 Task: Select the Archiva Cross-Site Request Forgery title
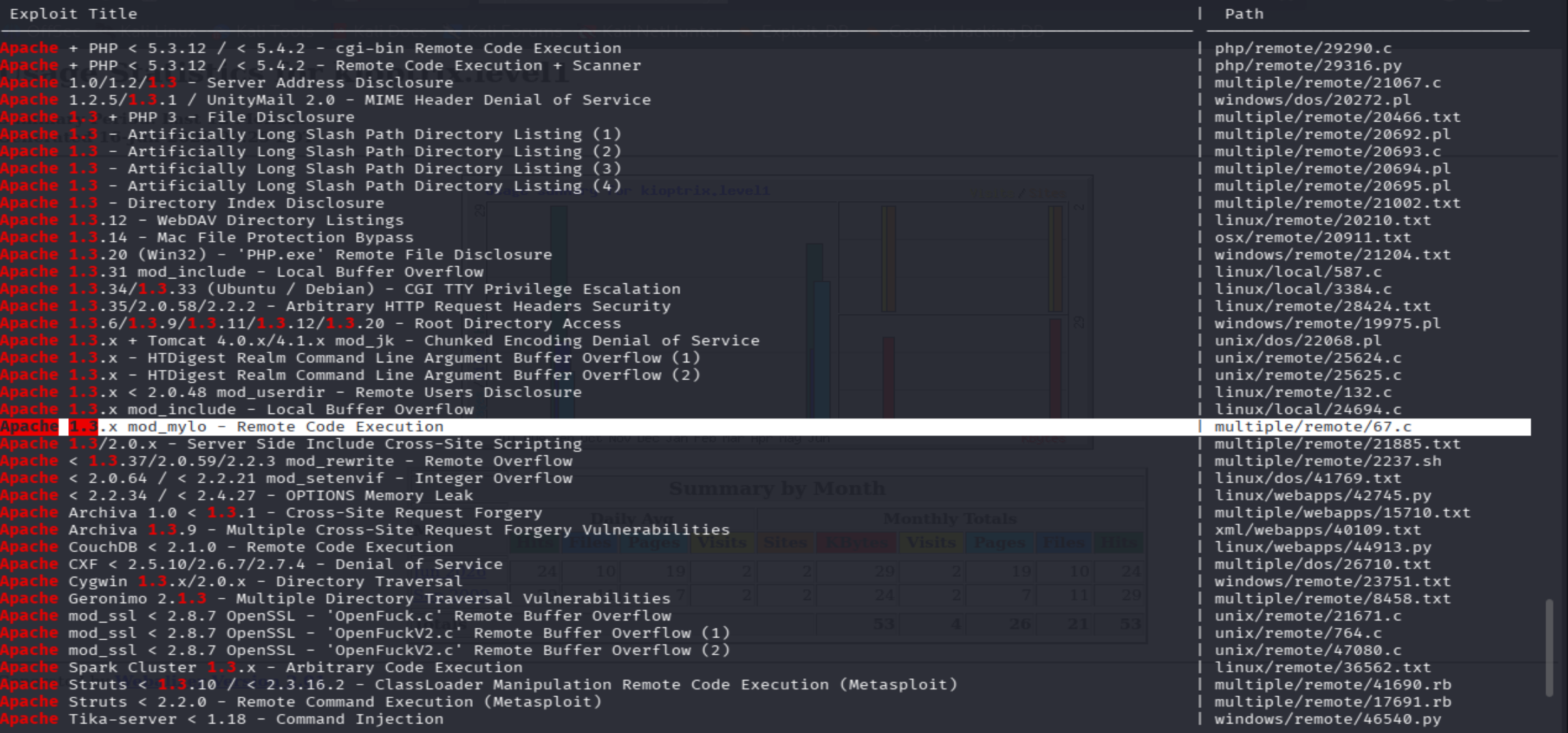pyautogui.click(x=271, y=513)
